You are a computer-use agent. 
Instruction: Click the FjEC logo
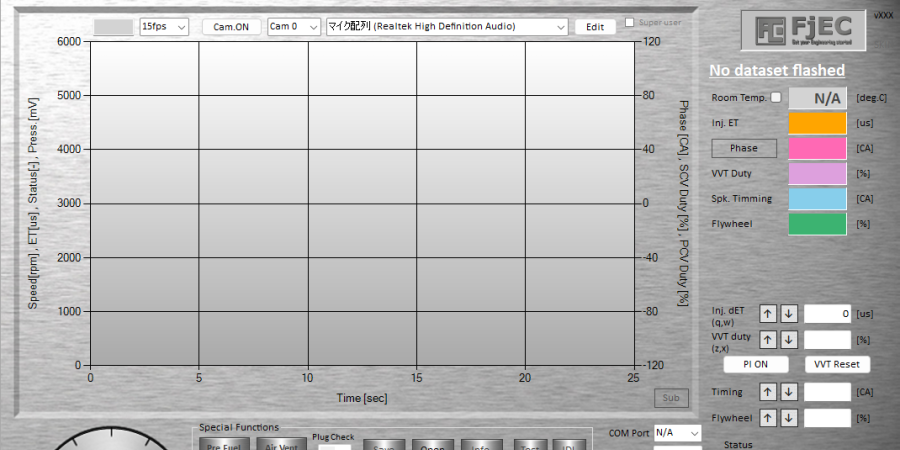tap(798, 29)
